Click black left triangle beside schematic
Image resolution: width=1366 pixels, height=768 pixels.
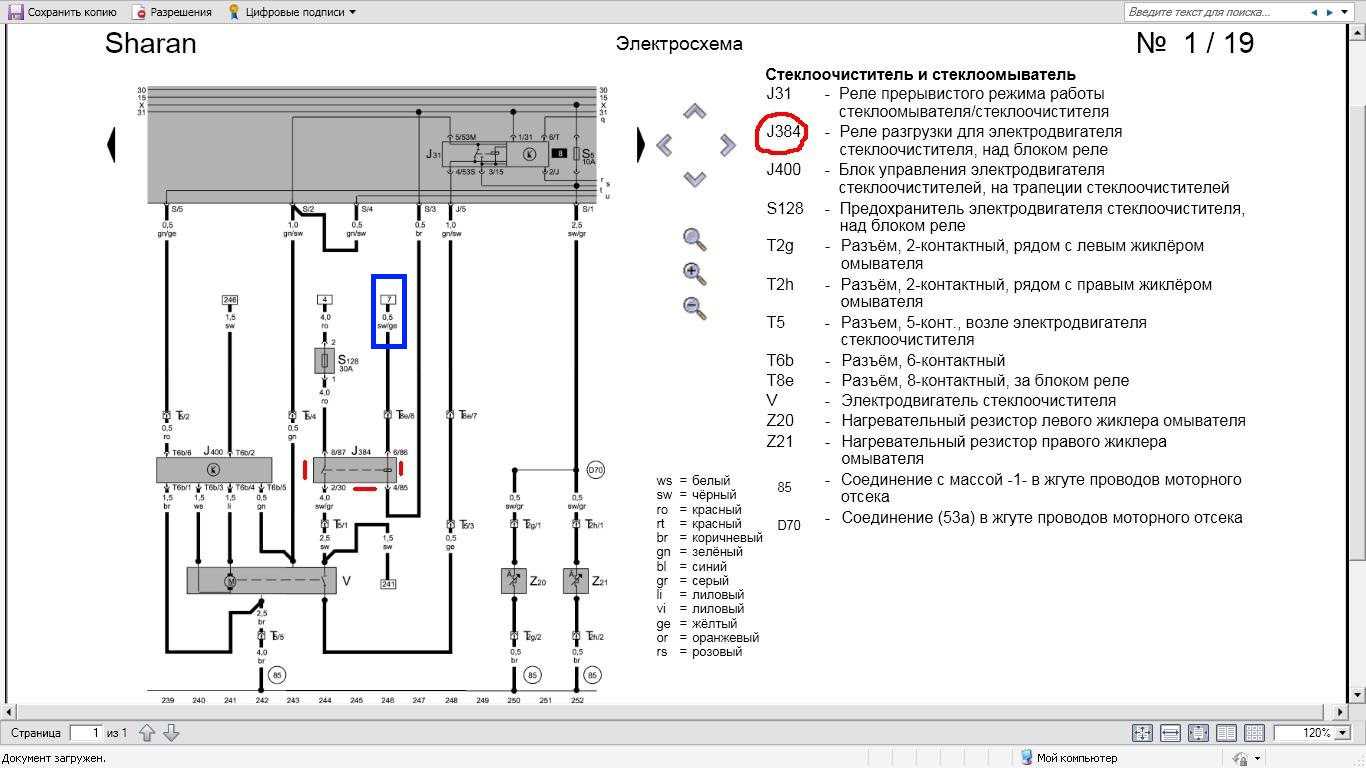pos(111,144)
